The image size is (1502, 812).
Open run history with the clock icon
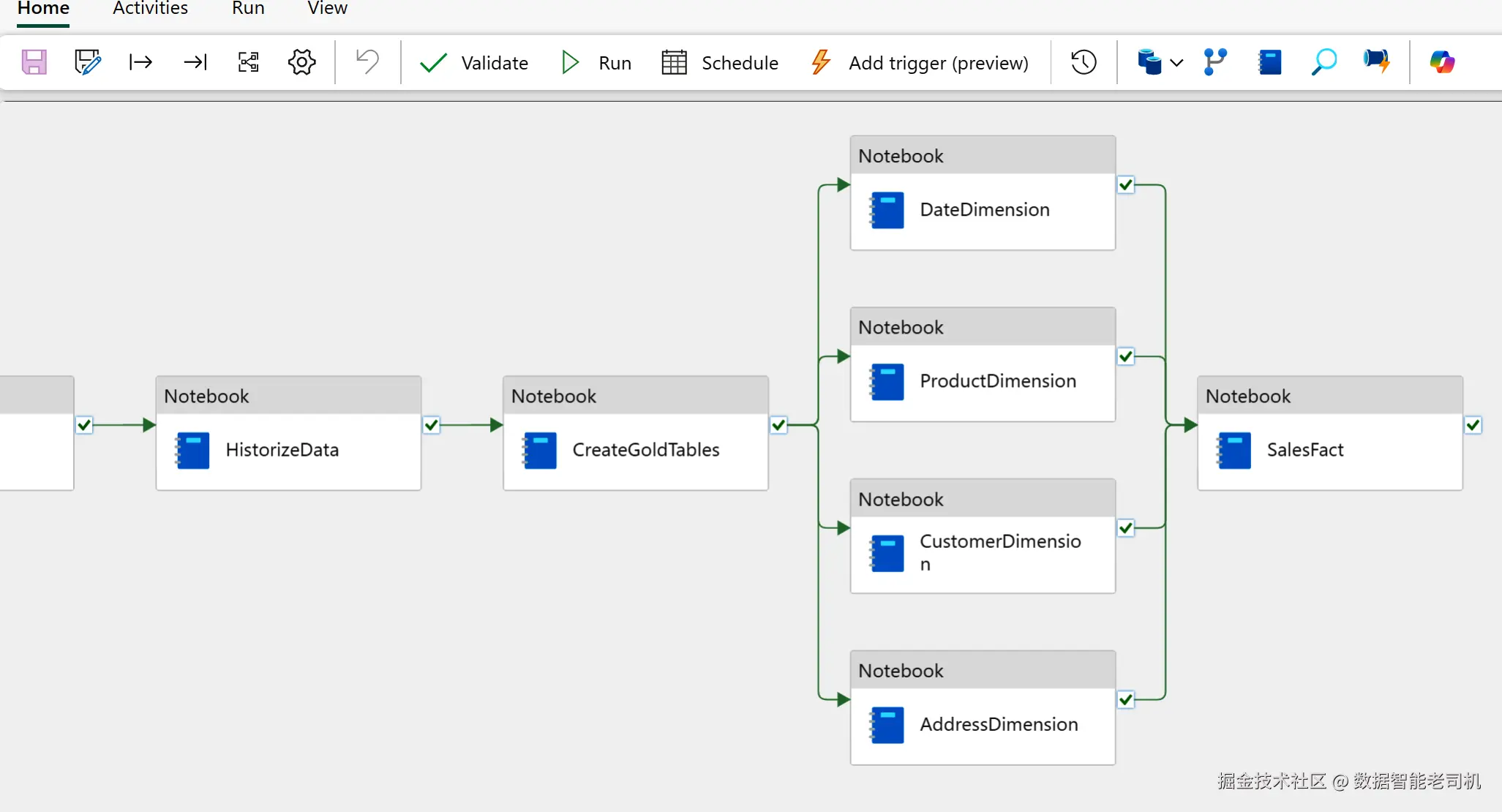[x=1084, y=62]
